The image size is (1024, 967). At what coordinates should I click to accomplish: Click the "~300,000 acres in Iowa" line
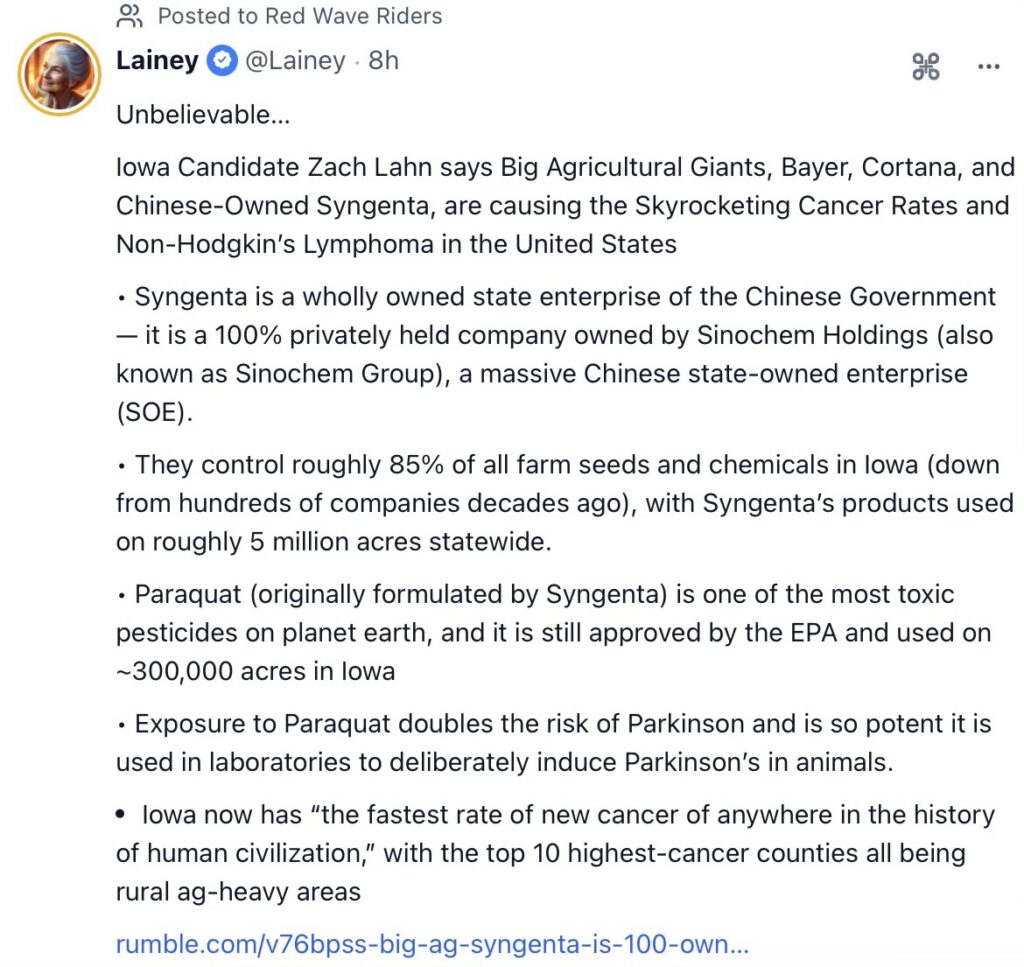(x=256, y=671)
